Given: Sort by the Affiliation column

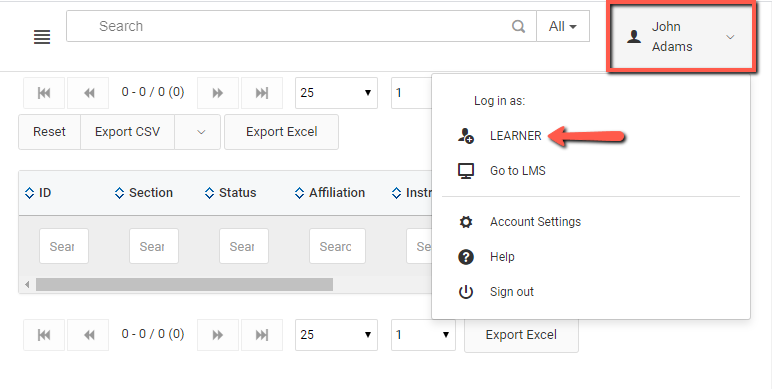Looking at the screenshot, I should [330, 193].
